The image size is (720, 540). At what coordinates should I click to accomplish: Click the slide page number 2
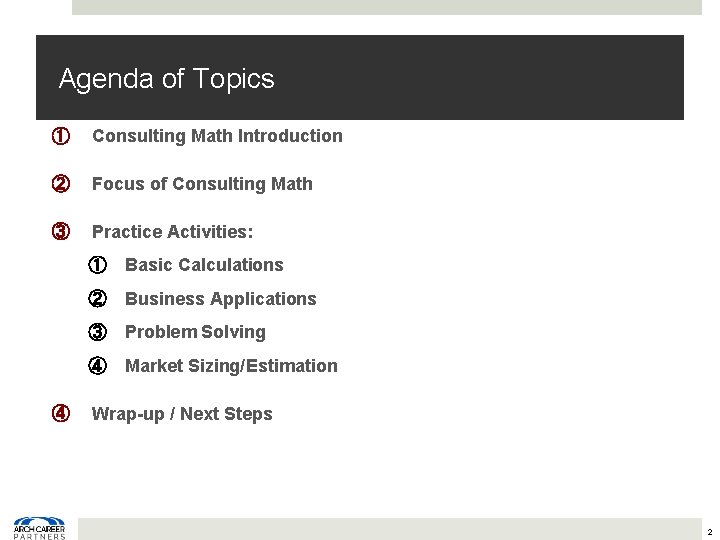[708, 532]
